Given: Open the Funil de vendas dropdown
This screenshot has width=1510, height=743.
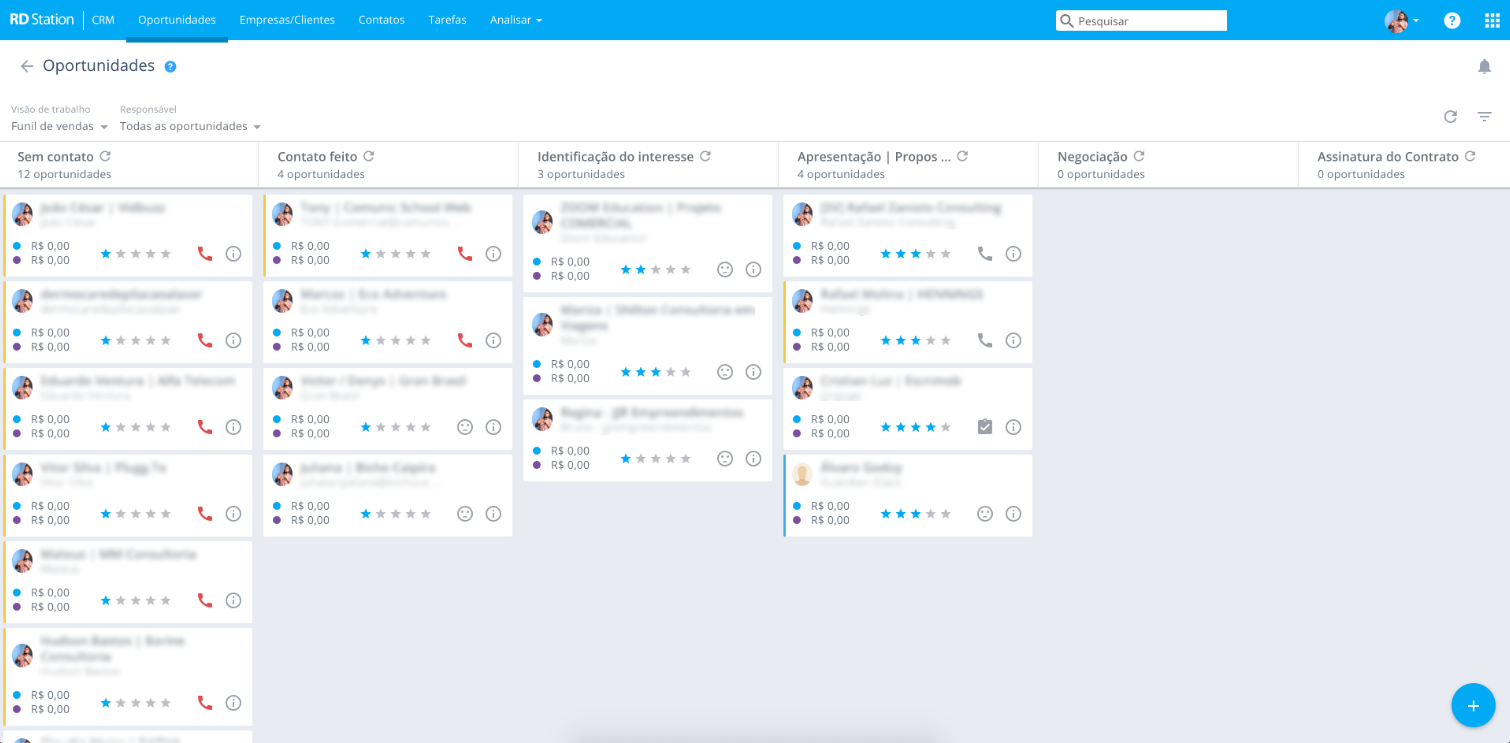Looking at the screenshot, I should tap(60, 126).
